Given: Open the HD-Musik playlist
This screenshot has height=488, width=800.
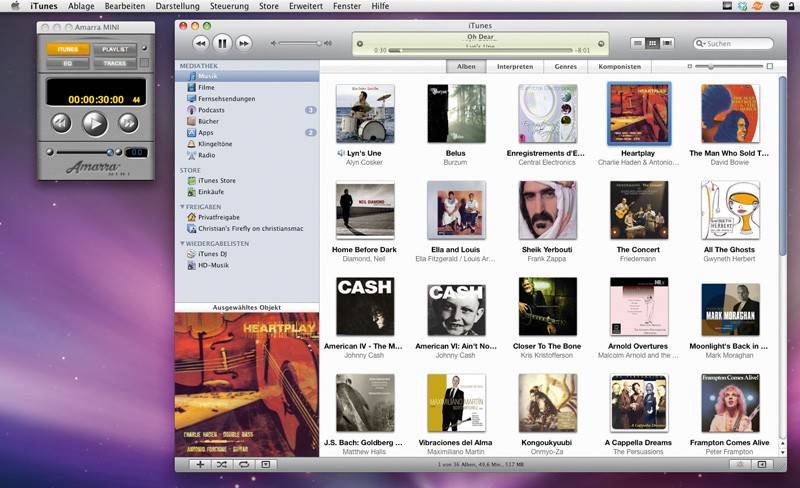Looking at the screenshot, I should coord(247,265).
